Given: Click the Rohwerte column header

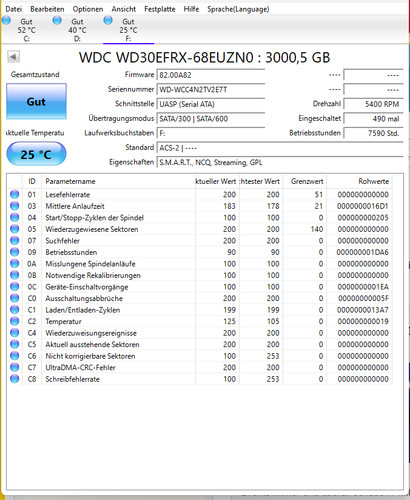Looking at the screenshot, I should pos(359,181).
